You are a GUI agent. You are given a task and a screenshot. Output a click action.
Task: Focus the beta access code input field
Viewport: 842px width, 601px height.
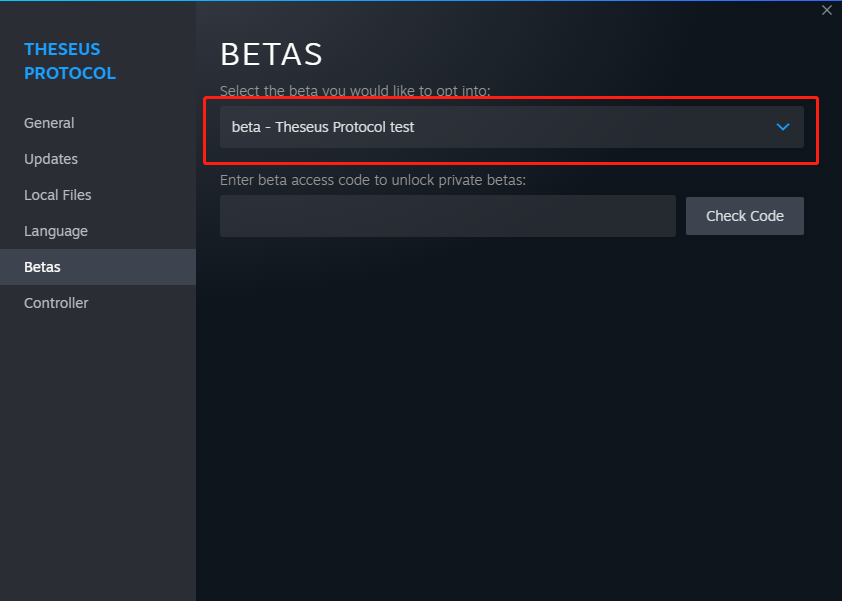coord(447,216)
